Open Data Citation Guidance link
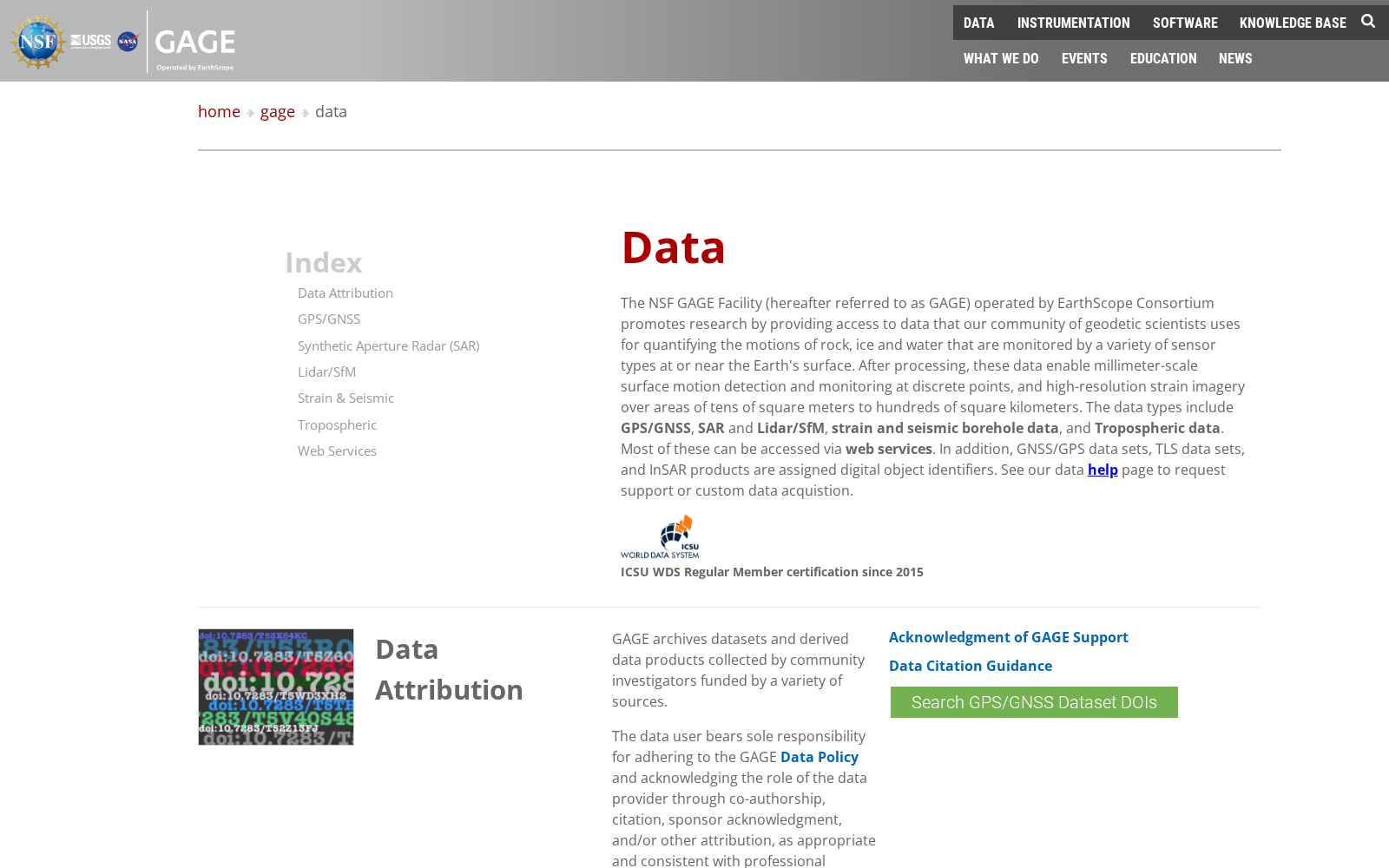 point(971,666)
